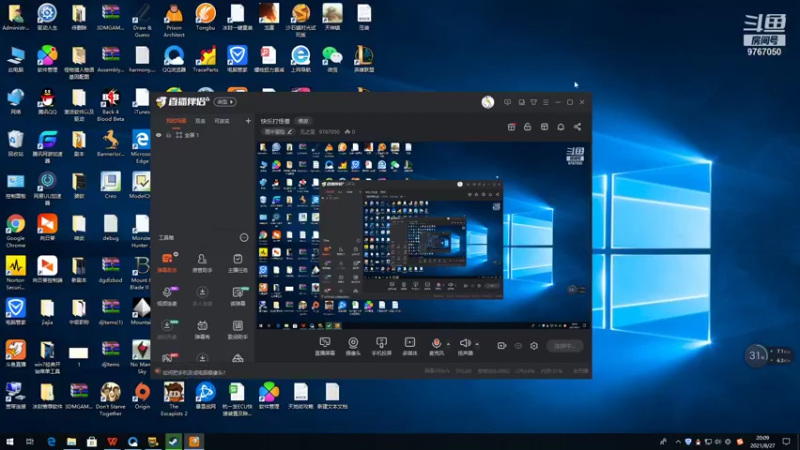Click the taskbar clock
Viewport: 800px width, 450px height.
tap(763, 442)
